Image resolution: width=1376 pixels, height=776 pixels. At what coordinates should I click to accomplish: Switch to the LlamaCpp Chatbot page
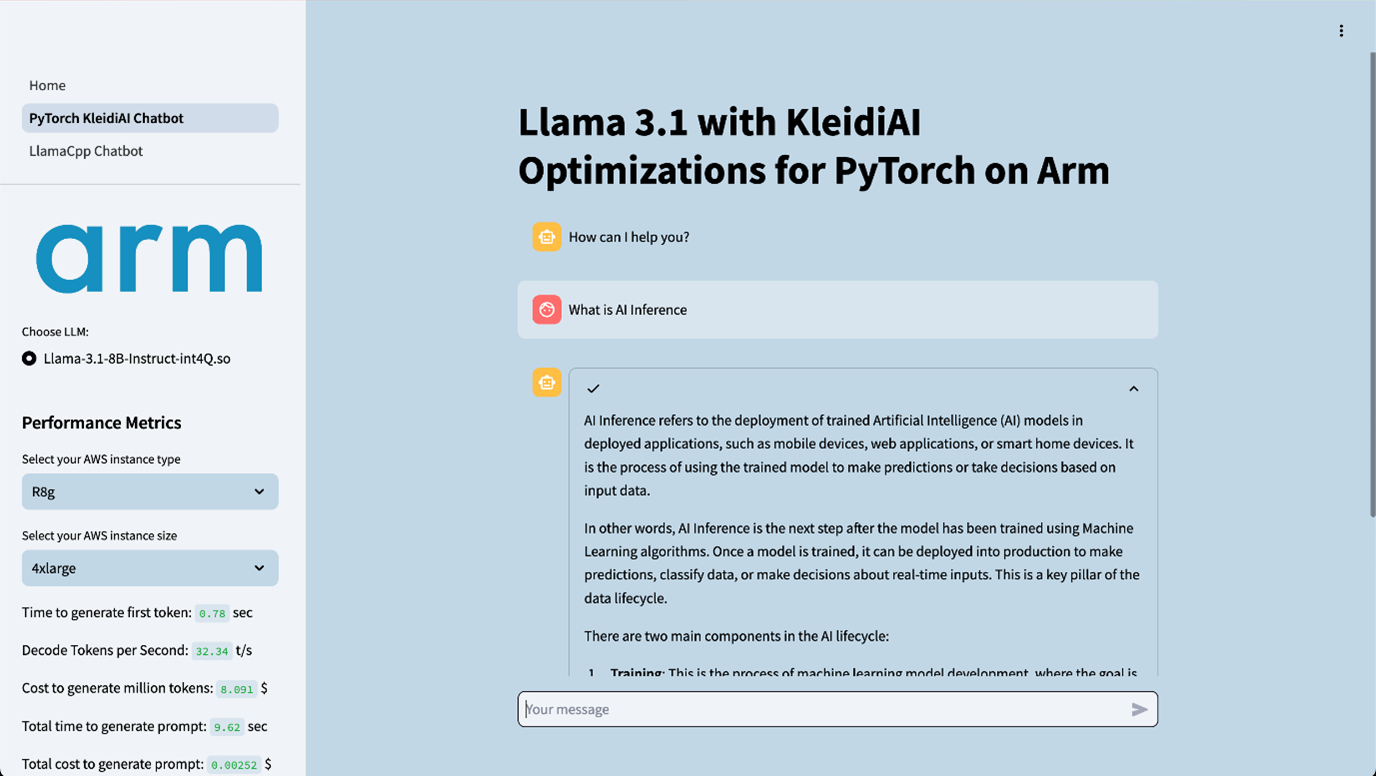pyautogui.click(x=86, y=151)
